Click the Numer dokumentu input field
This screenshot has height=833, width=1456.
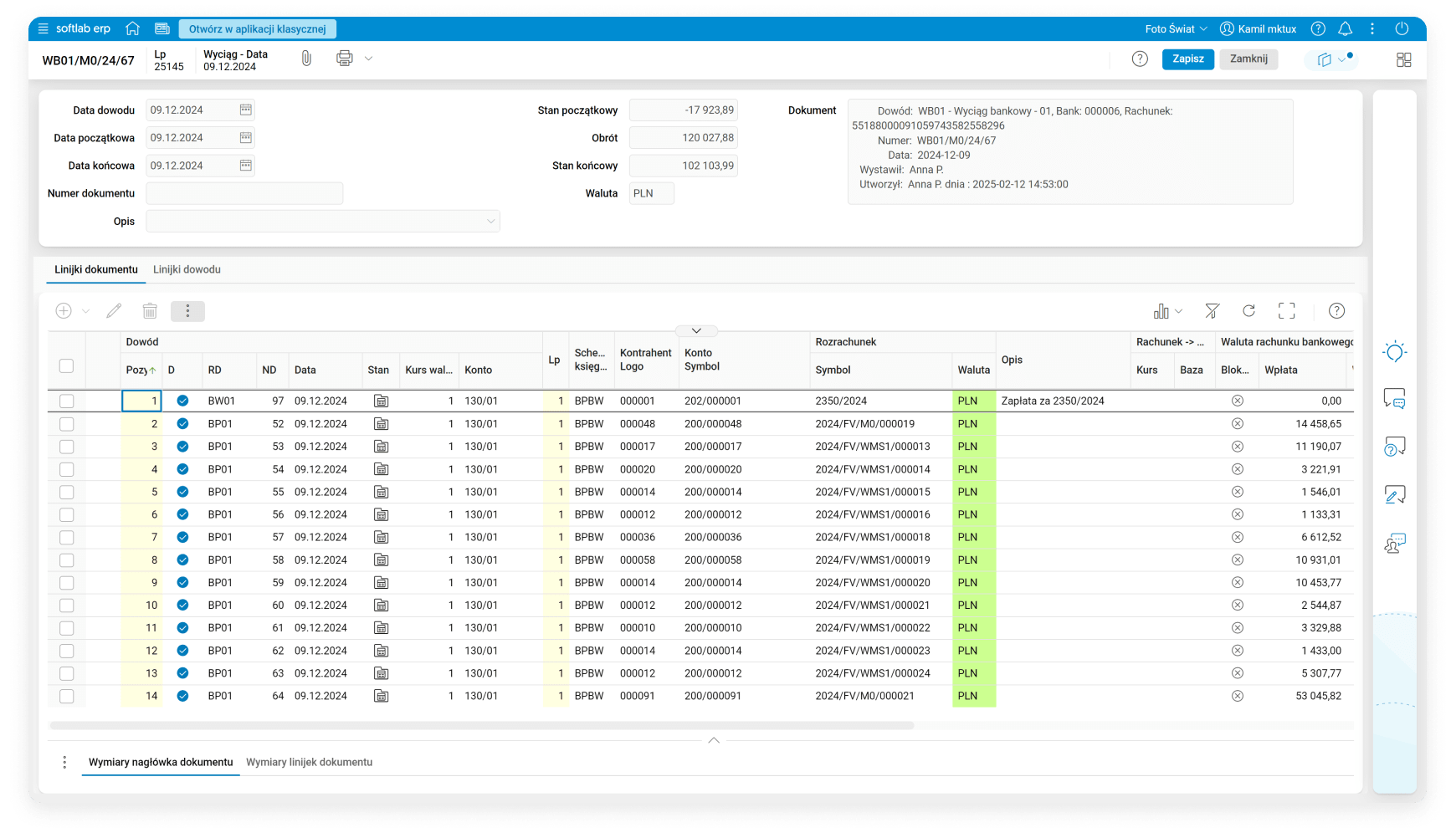[x=244, y=193]
